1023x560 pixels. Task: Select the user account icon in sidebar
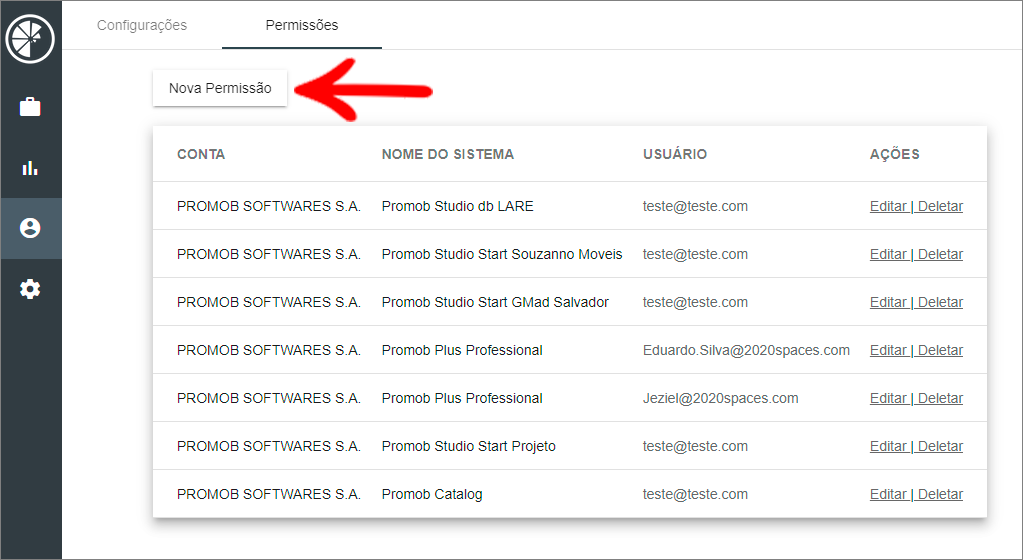(30, 228)
